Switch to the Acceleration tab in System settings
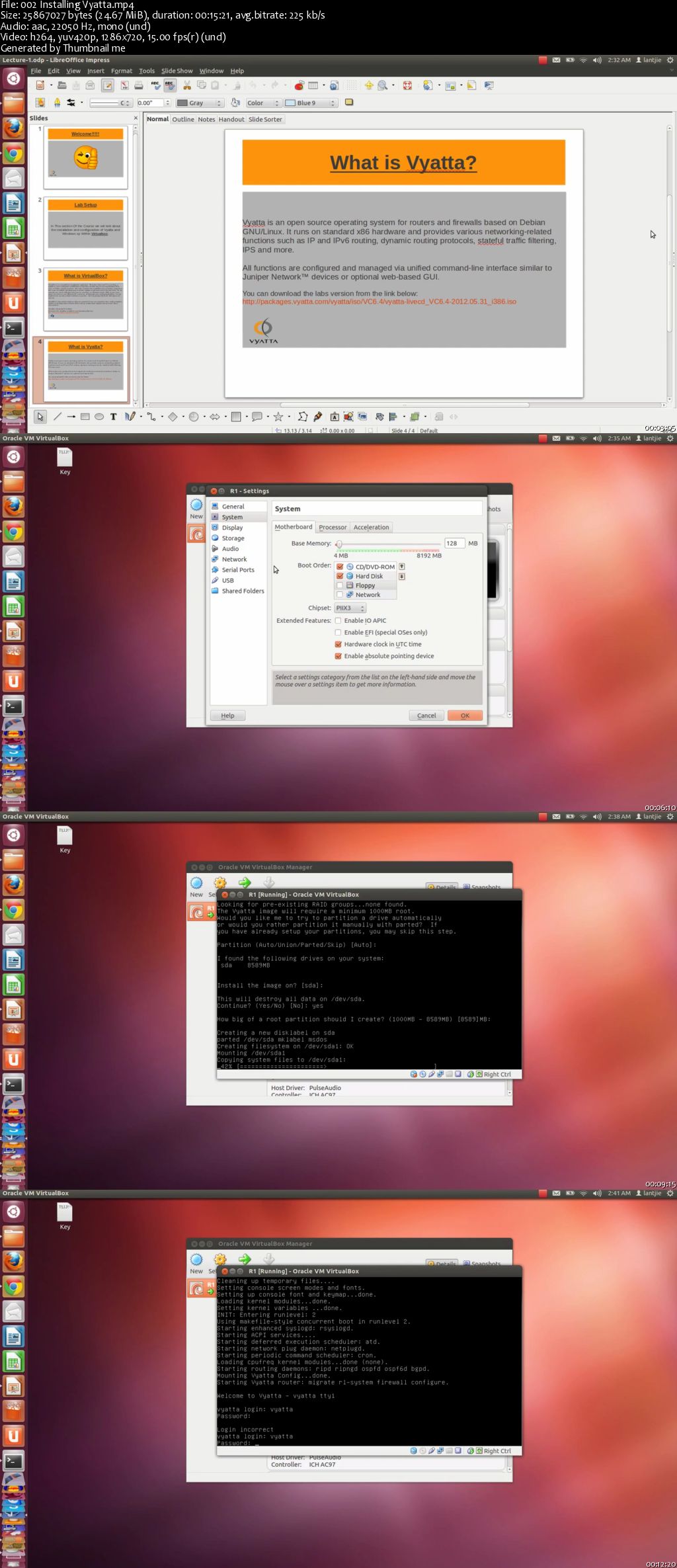The width and height of the screenshot is (677, 1568). (371, 527)
